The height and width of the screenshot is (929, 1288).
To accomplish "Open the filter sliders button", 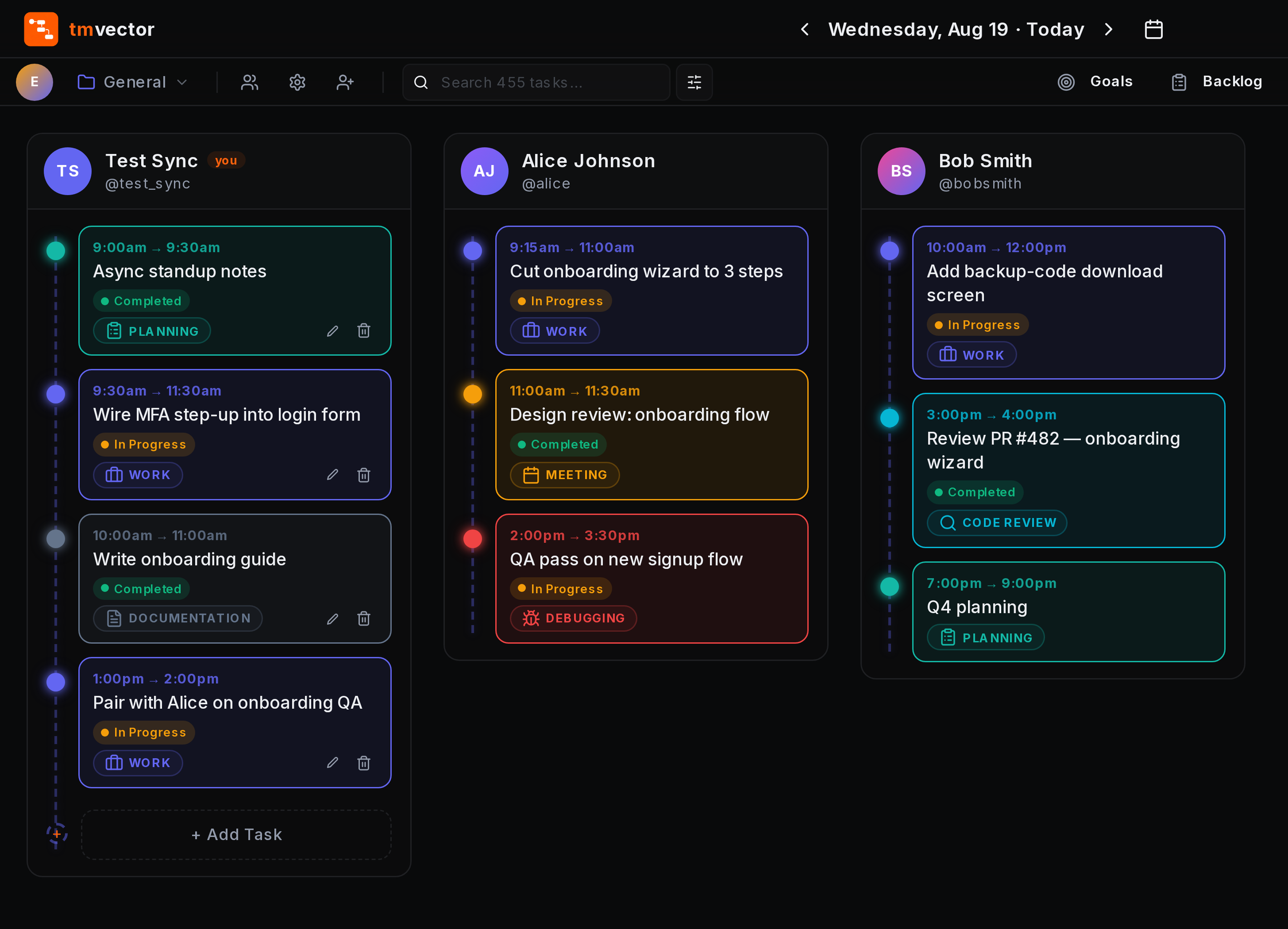I will click(x=694, y=82).
